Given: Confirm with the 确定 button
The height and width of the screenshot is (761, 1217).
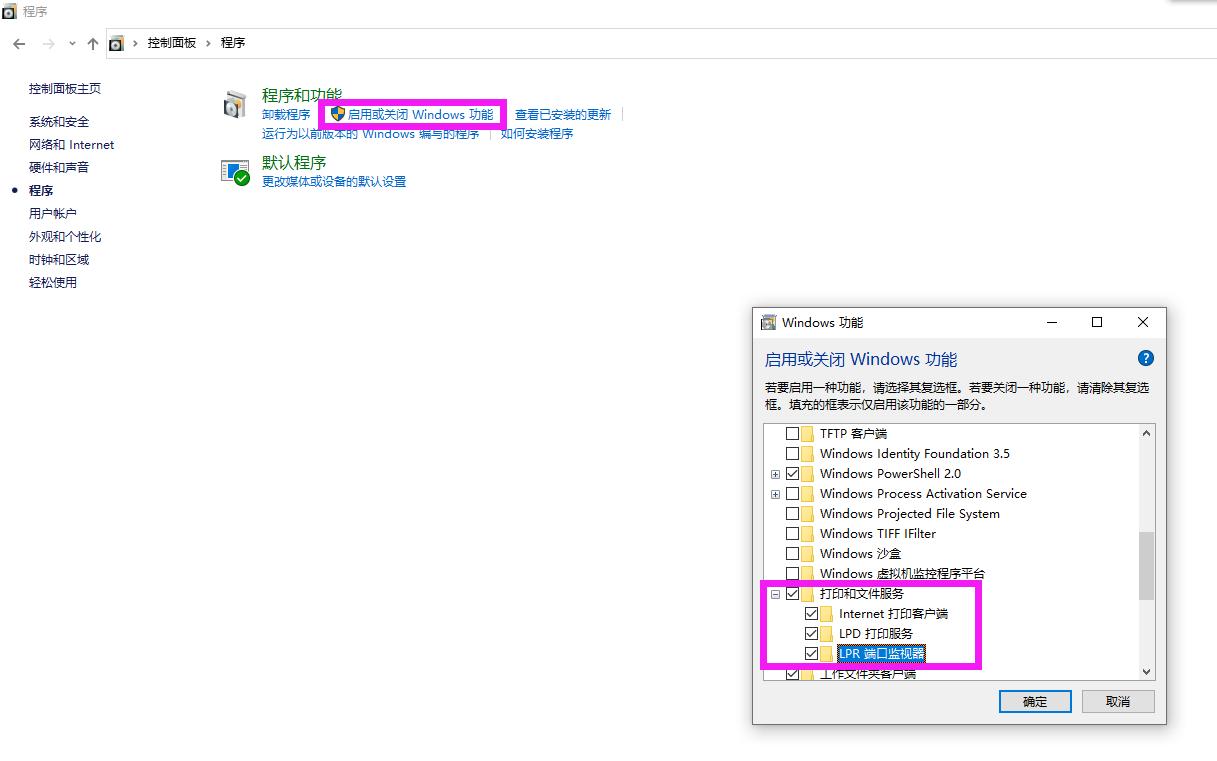Looking at the screenshot, I should point(1035,701).
